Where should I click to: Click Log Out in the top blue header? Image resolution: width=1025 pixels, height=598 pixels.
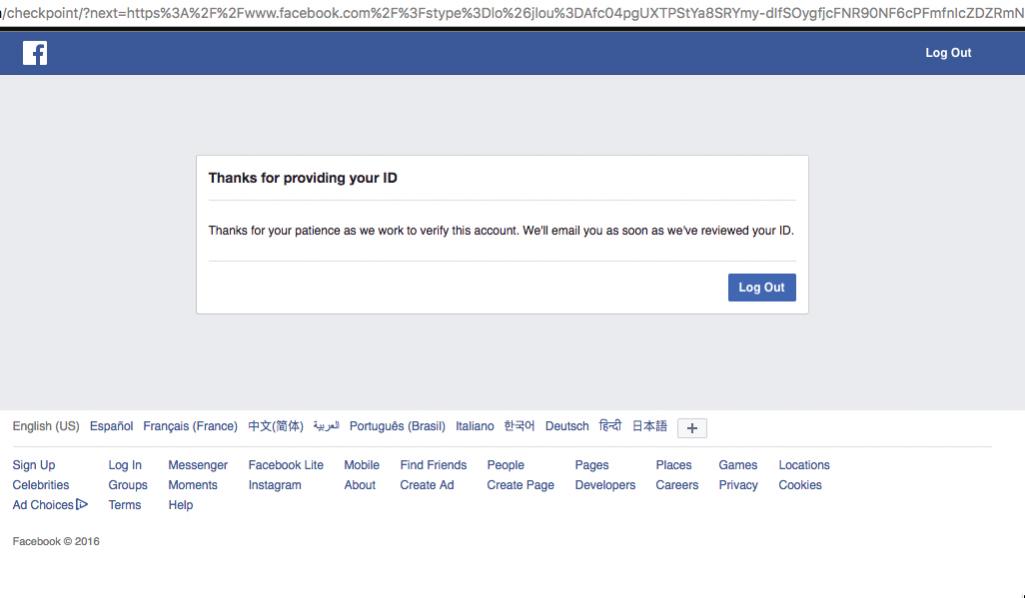[948, 53]
